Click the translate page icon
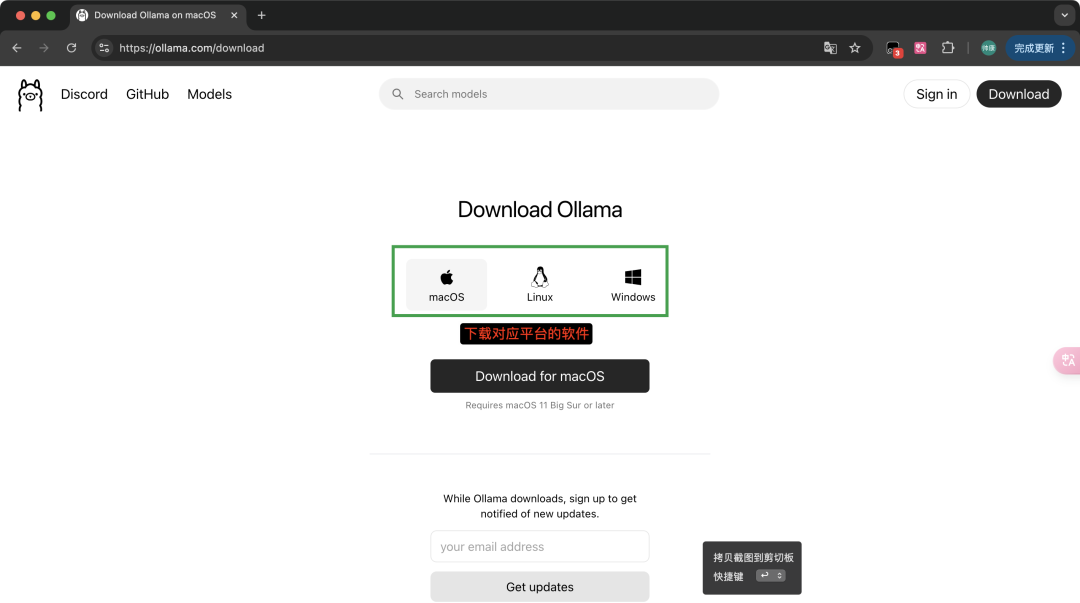Image resolution: width=1080 pixels, height=603 pixels. pyautogui.click(x=830, y=48)
